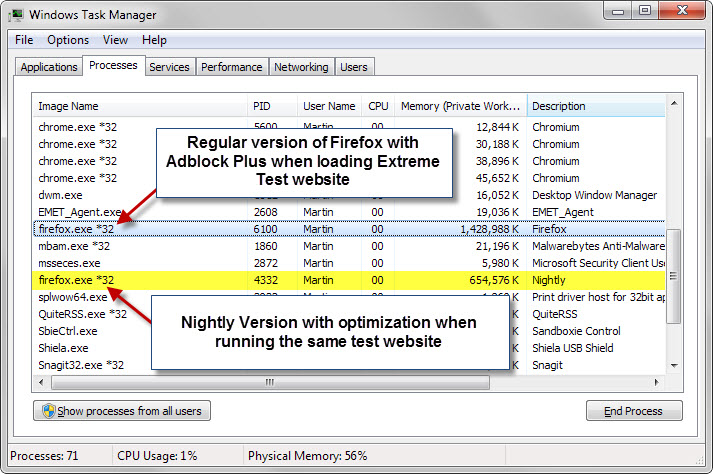The image size is (713, 474).
Task: Click PID 1860 cell
Action: click(266, 246)
